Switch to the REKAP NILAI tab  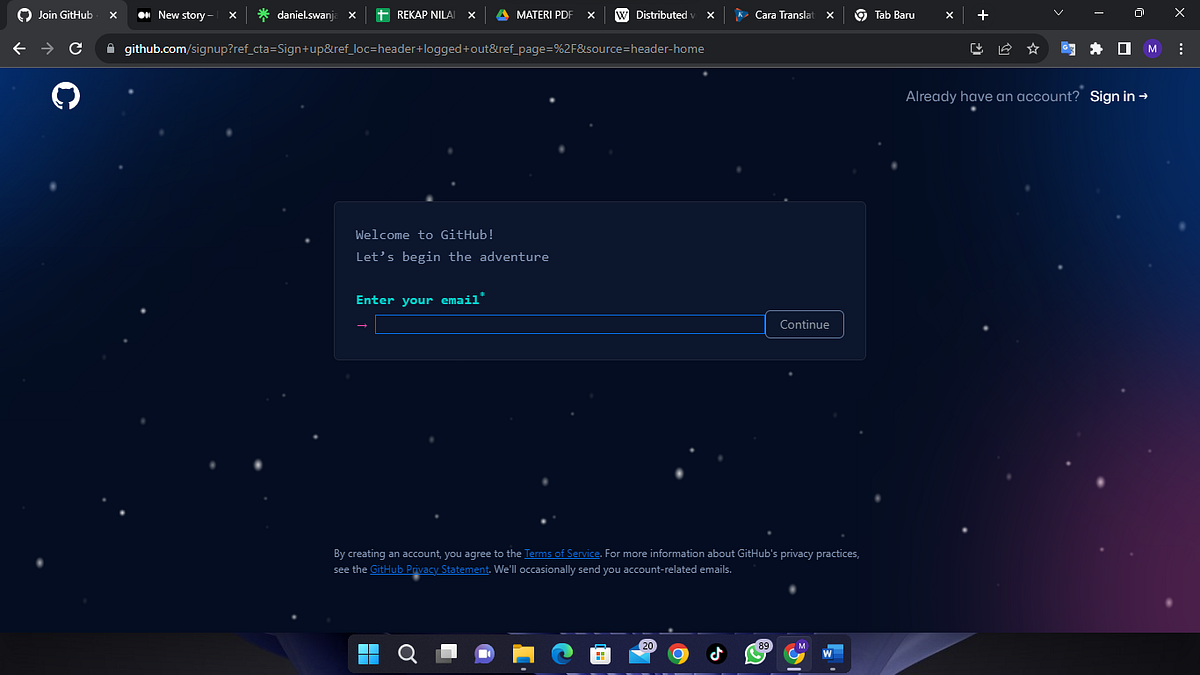(420, 15)
